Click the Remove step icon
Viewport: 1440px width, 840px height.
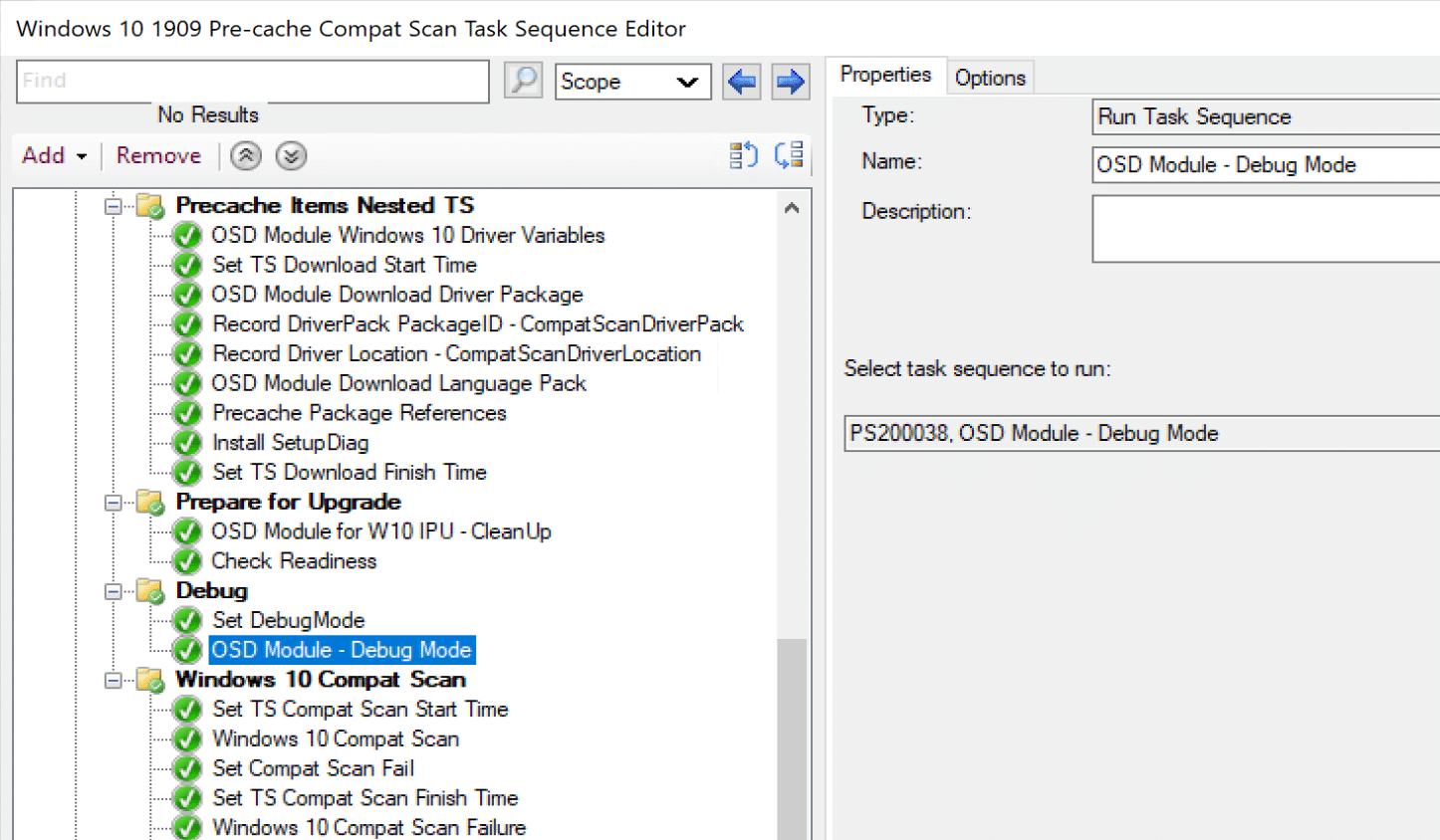158,156
